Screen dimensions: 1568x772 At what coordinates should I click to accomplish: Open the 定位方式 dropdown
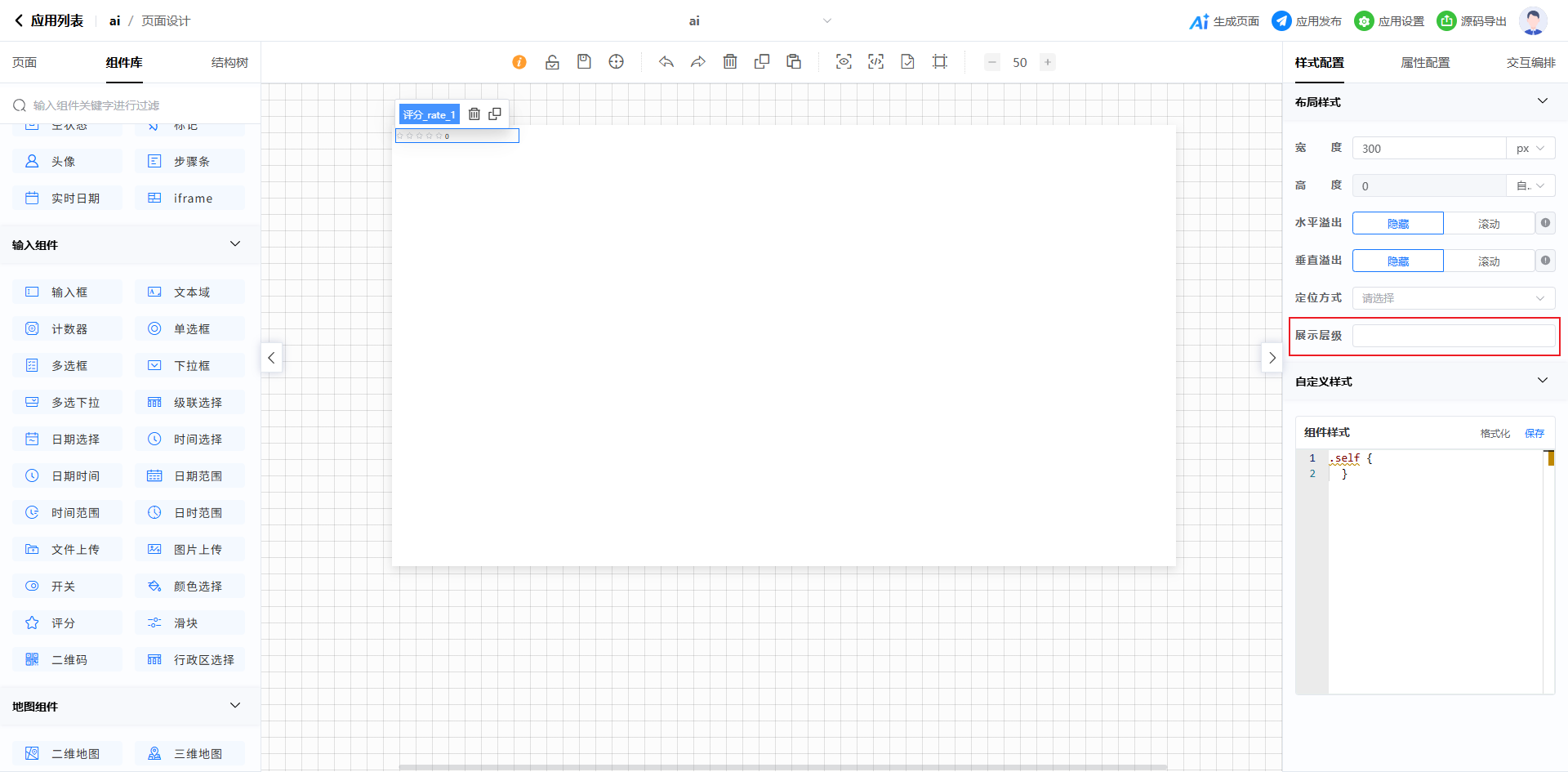click(1453, 298)
